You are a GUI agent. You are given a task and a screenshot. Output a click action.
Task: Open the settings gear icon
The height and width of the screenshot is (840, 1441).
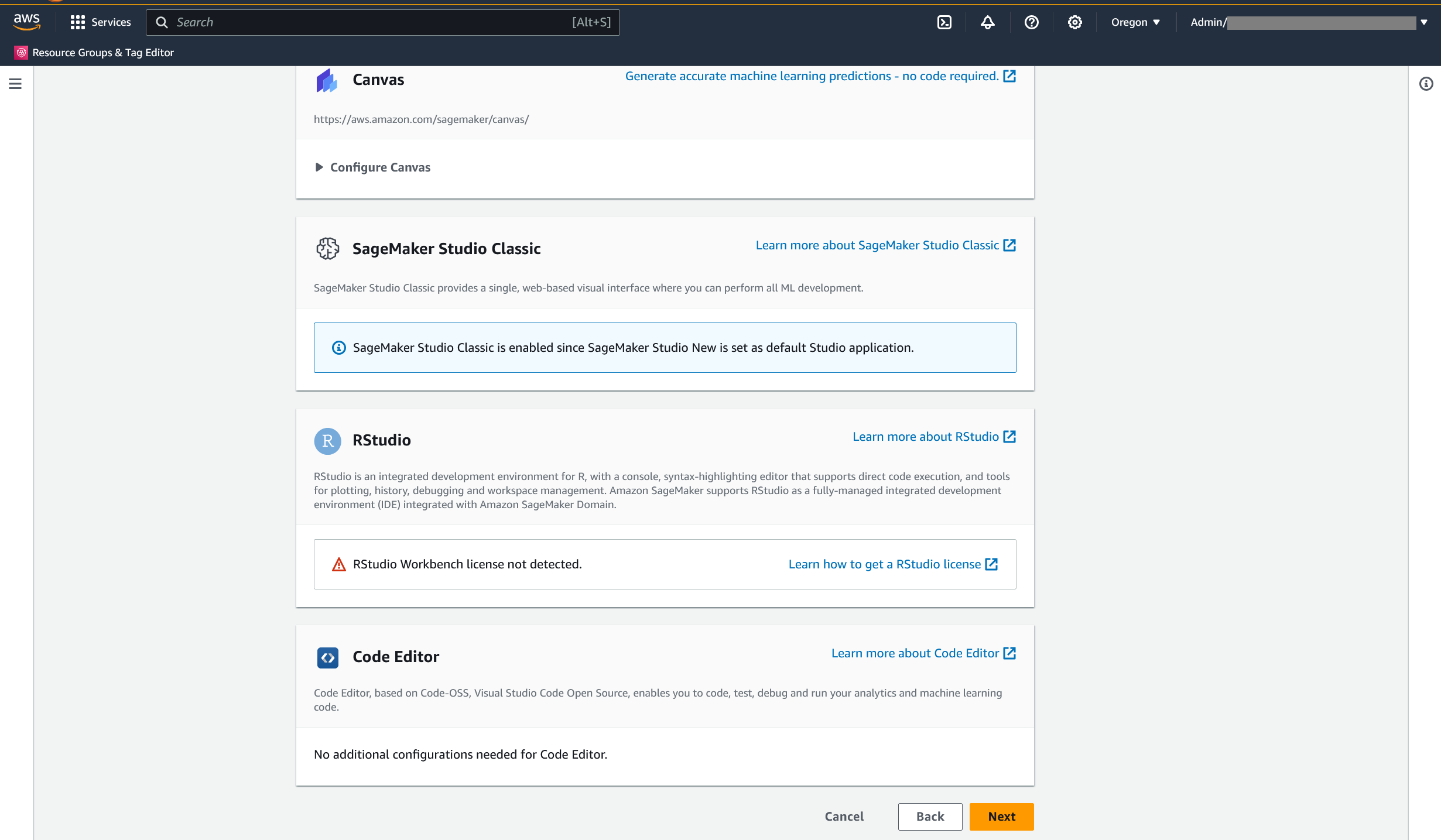(1074, 22)
